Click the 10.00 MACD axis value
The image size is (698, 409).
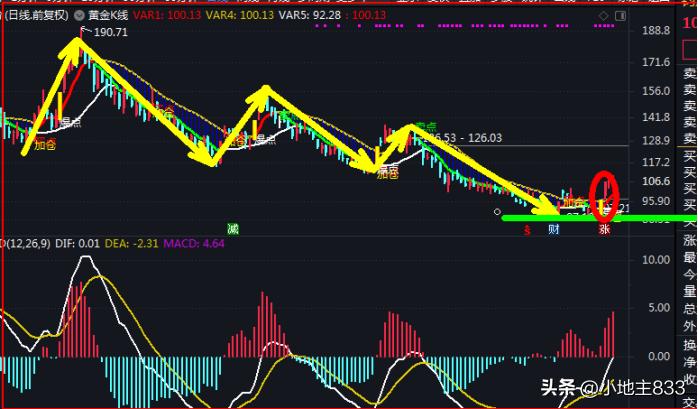656,260
